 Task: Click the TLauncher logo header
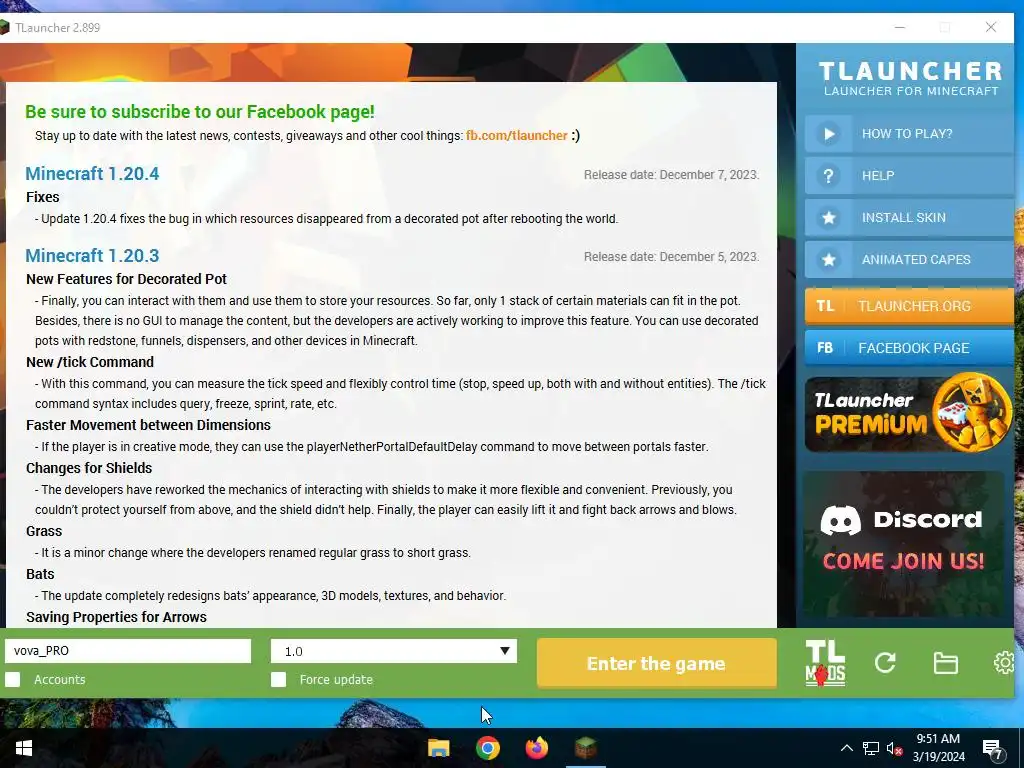point(910,78)
